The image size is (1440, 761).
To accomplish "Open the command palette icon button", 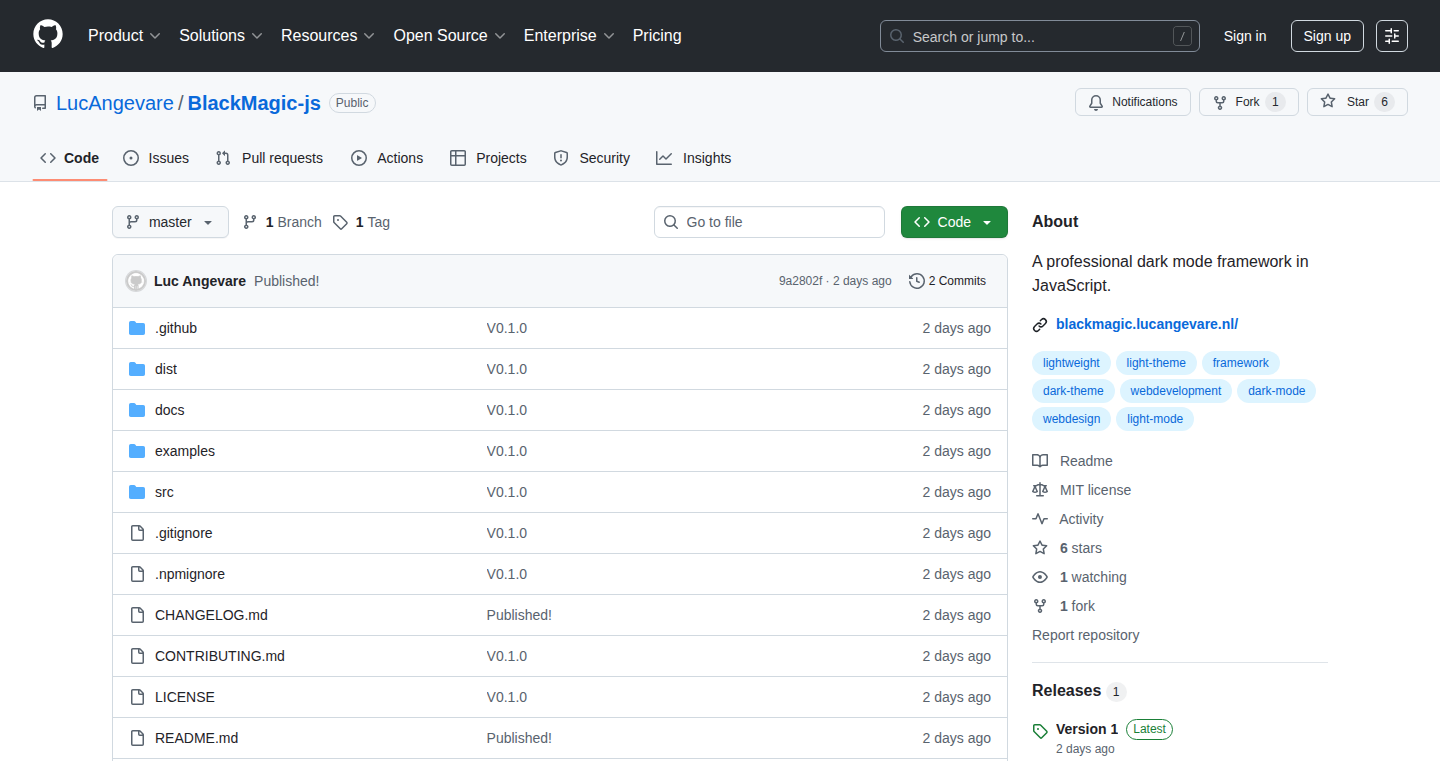I will (x=1391, y=36).
